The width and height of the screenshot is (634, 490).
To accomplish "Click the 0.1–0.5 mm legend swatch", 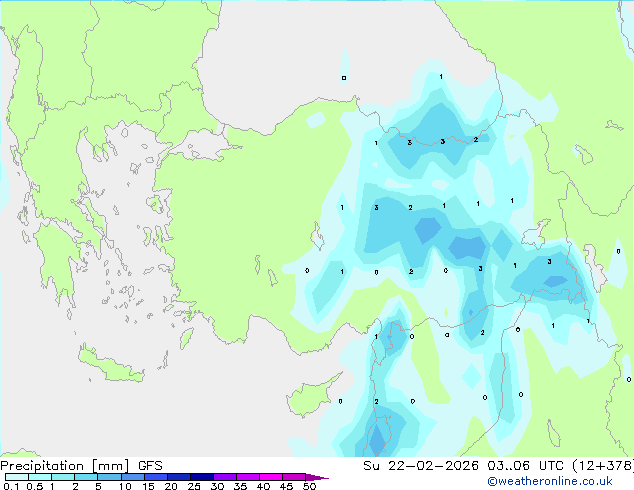I will 17,477.
